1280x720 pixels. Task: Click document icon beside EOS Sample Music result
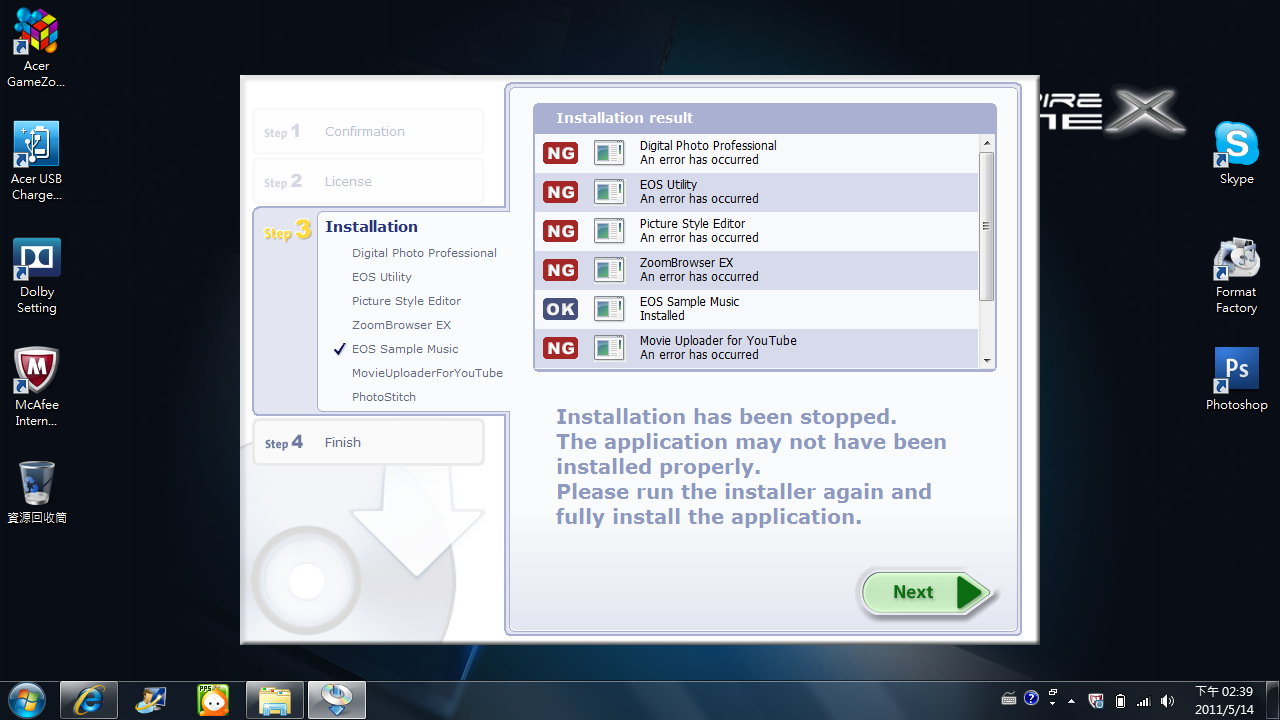609,309
